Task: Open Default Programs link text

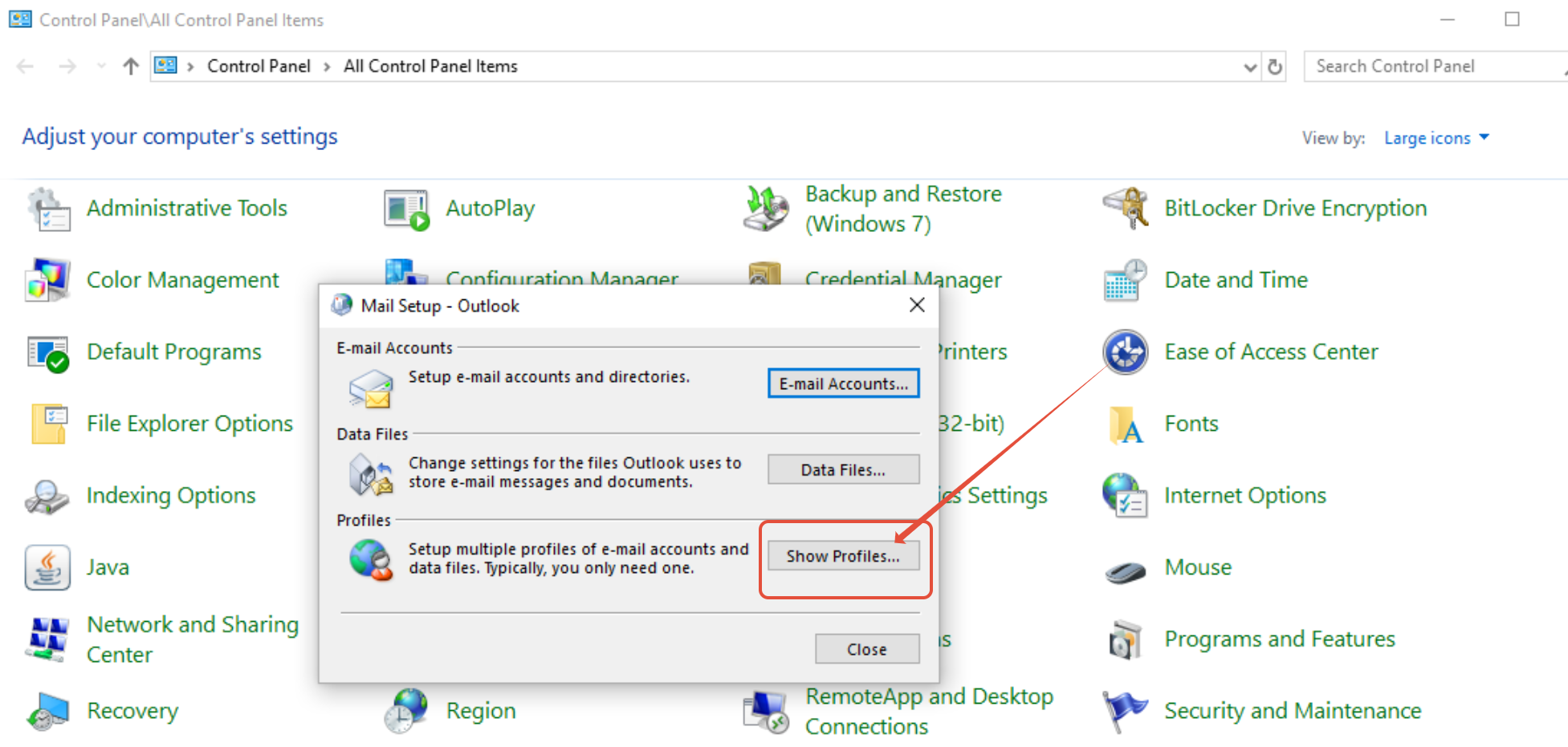Action: (x=174, y=352)
